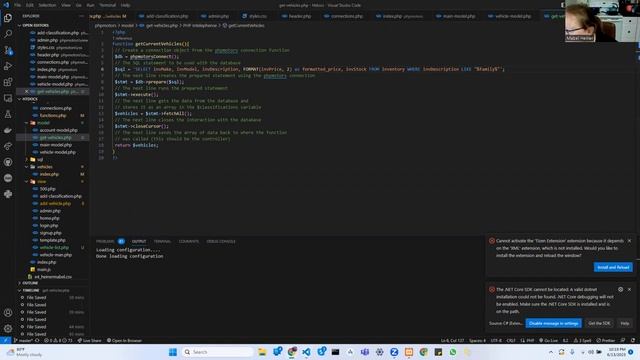Open the Live Share view in the activity bar
Image resolution: width=640 pixels, height=360 pixels.
[8, 146]
